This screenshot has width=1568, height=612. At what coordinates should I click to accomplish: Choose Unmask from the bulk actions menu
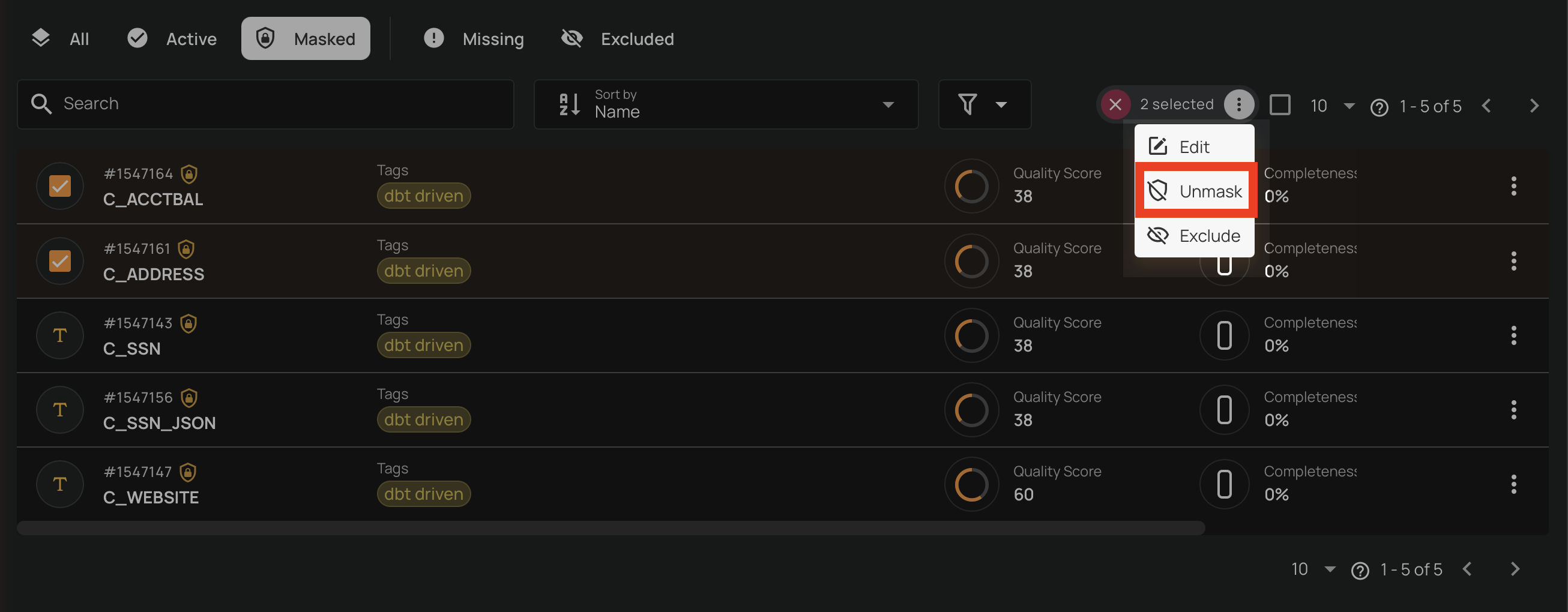(x=1195, y=191)
